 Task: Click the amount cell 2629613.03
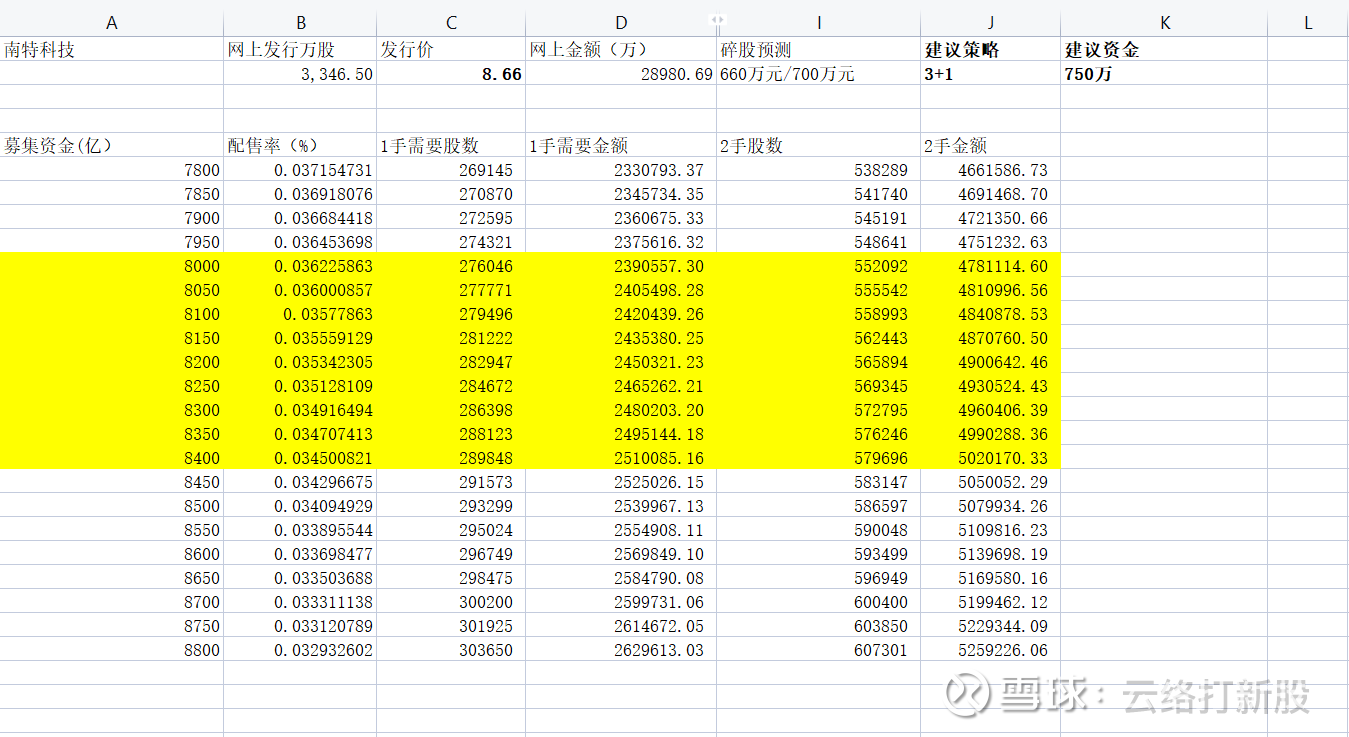[x=621, y=650]
